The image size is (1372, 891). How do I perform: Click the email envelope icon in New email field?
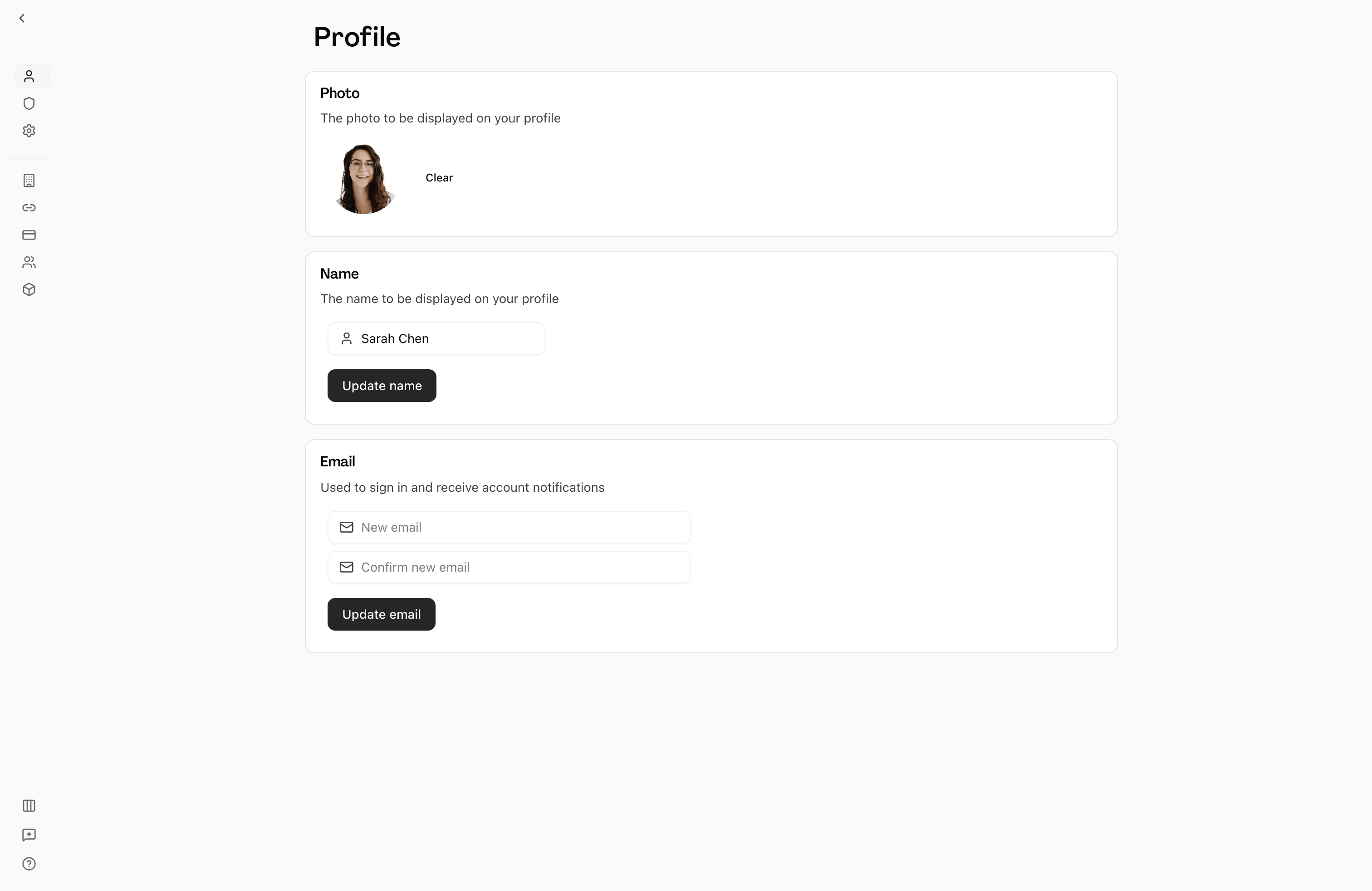coord(347,527)
